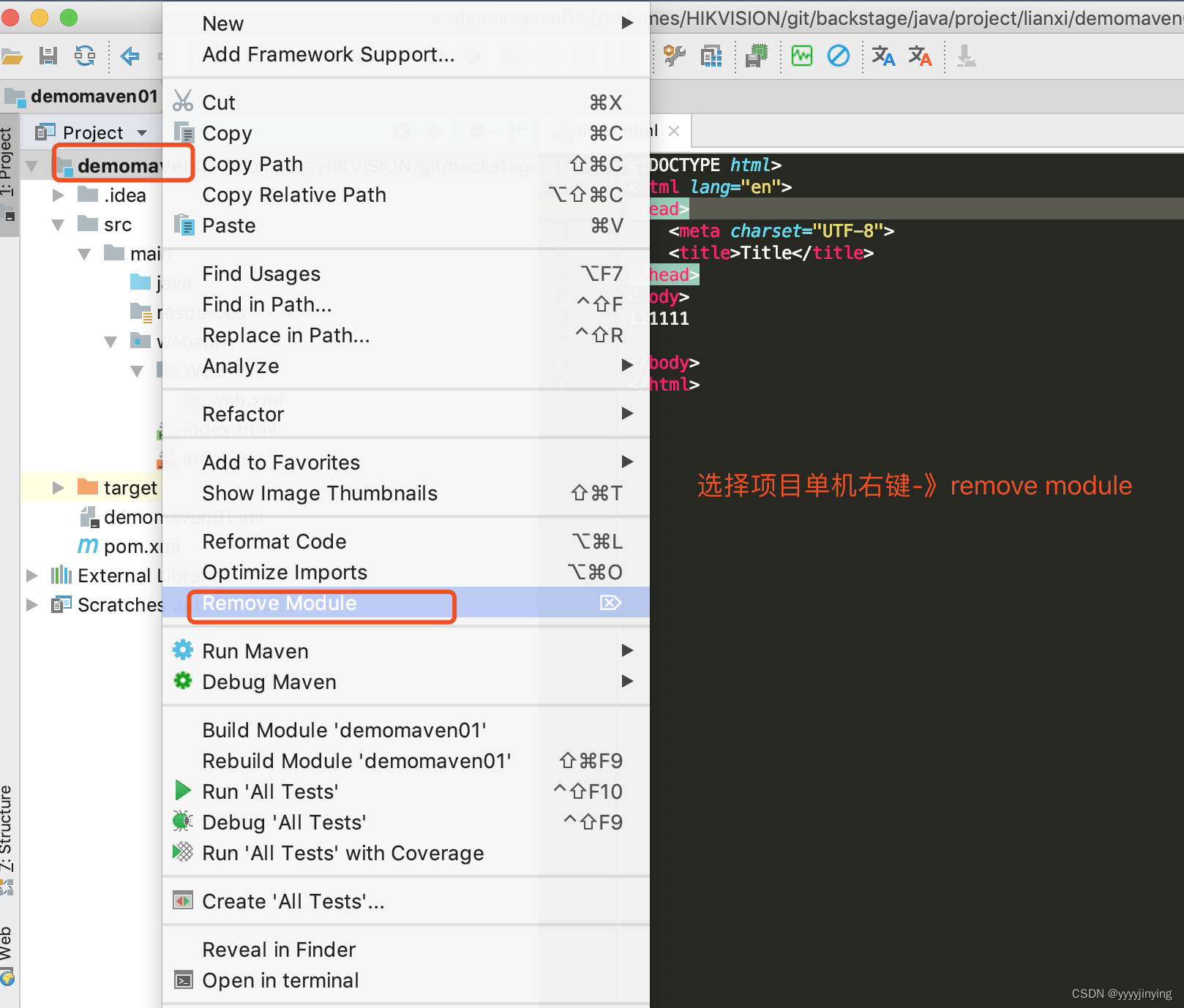This screenshot has width=1184, height=1008.
Task: Click the green monitor profiler icon
Action: pyautogui.click(x=802, y=56)
